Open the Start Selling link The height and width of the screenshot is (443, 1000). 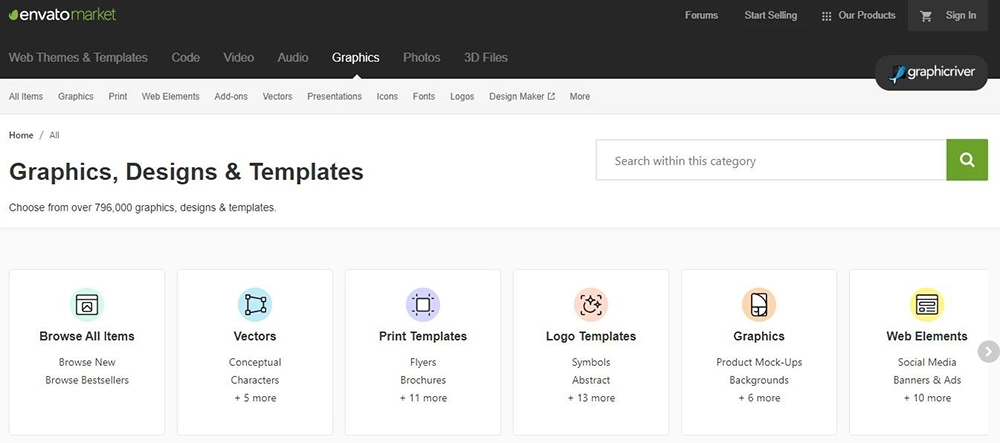click(x=770, y=15)
